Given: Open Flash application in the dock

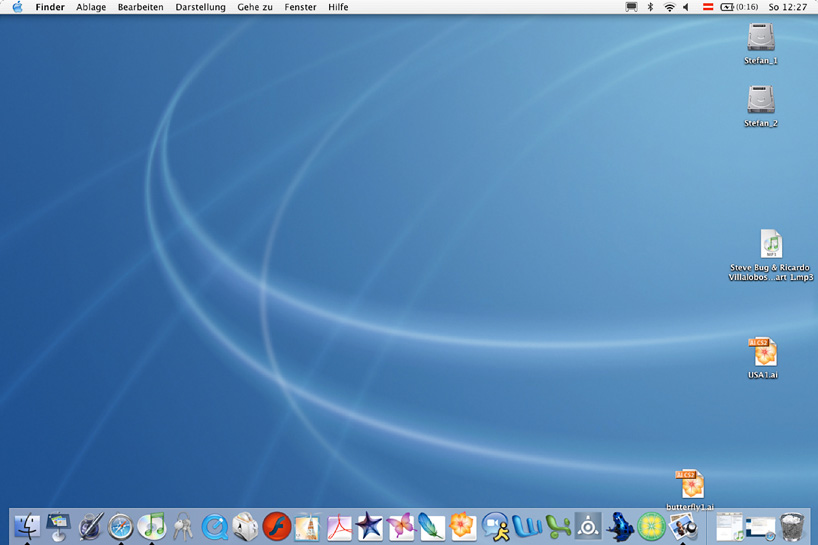Looking at the screenshot, I should click(x=276, y=525).
